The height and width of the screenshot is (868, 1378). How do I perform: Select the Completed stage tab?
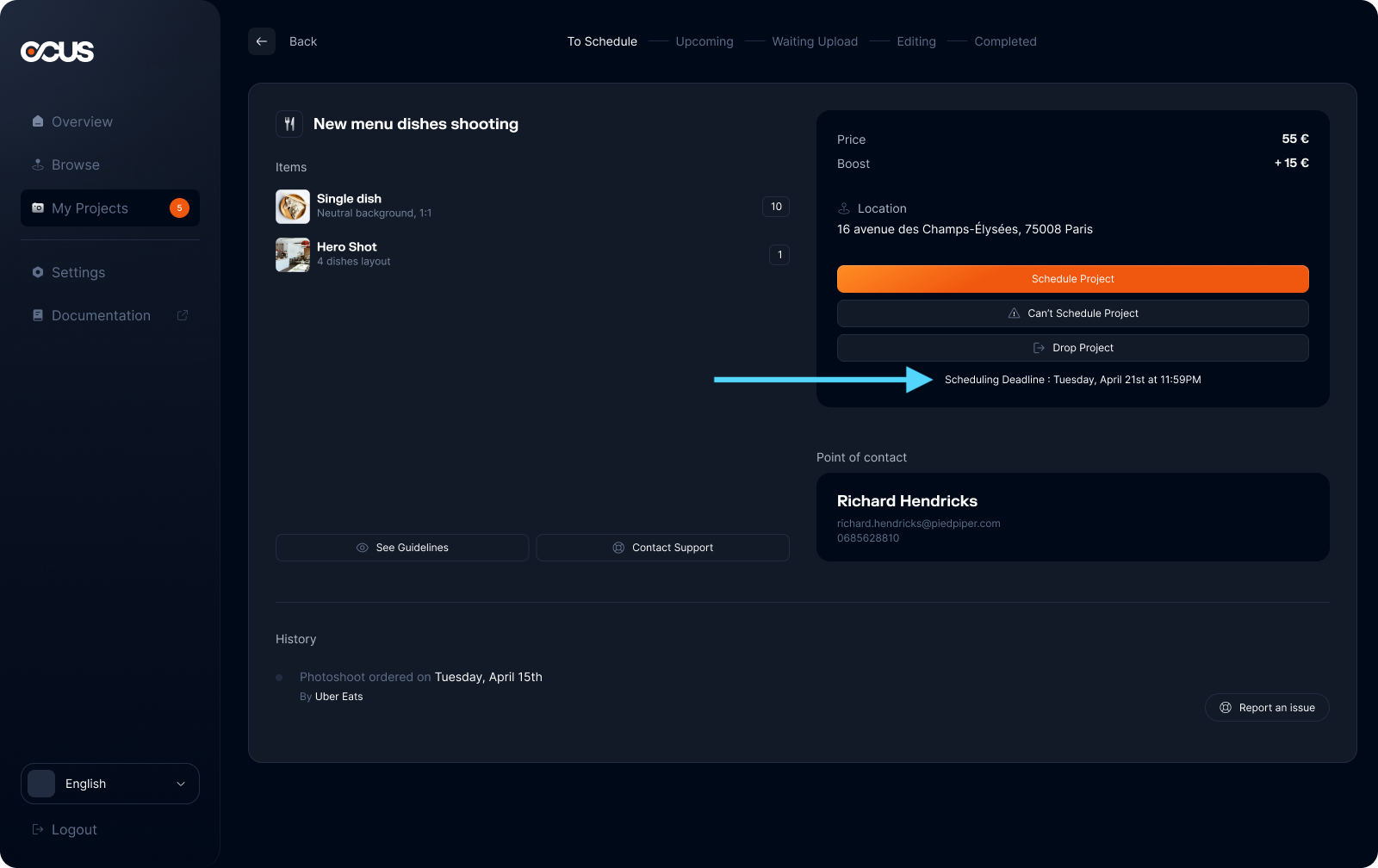(x=1005, y=41)
